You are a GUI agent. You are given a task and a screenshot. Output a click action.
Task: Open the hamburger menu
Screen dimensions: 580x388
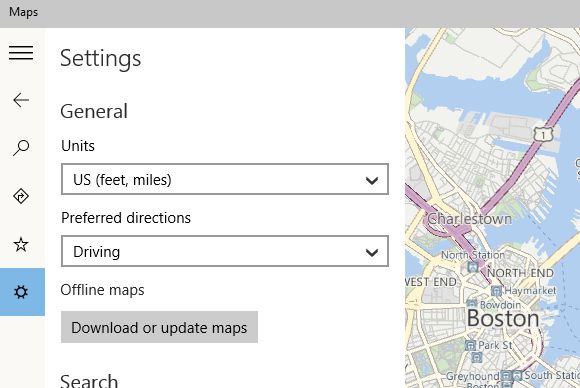coord(21,53)
